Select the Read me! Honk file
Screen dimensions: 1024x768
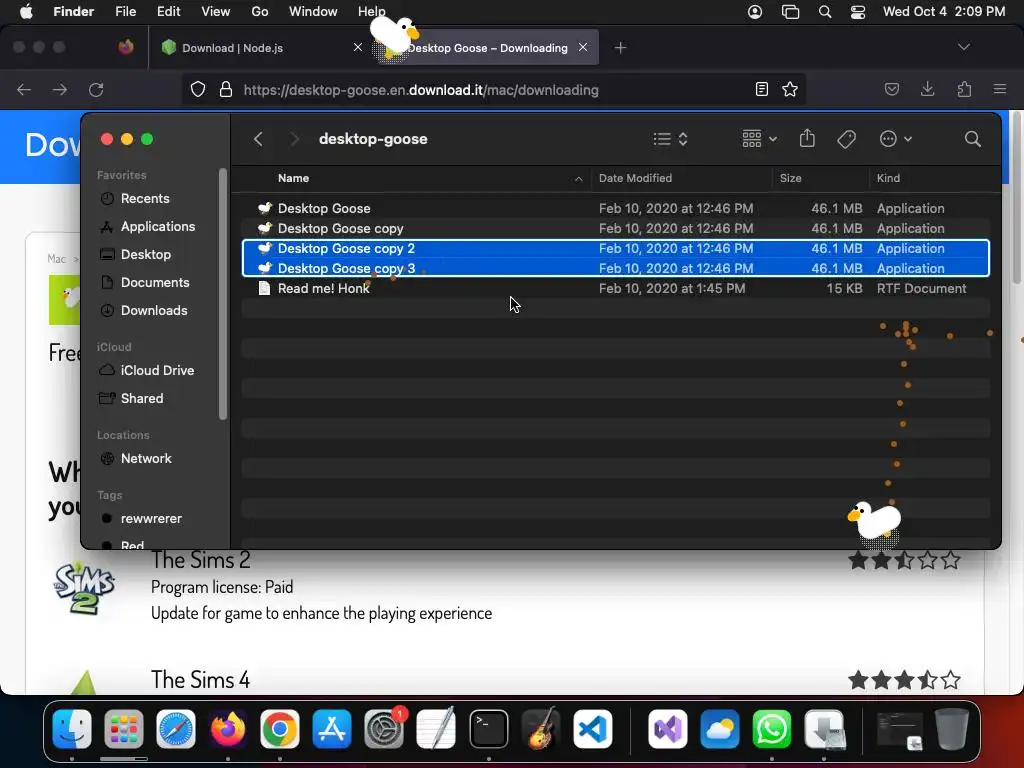click(x=616, y=289)
